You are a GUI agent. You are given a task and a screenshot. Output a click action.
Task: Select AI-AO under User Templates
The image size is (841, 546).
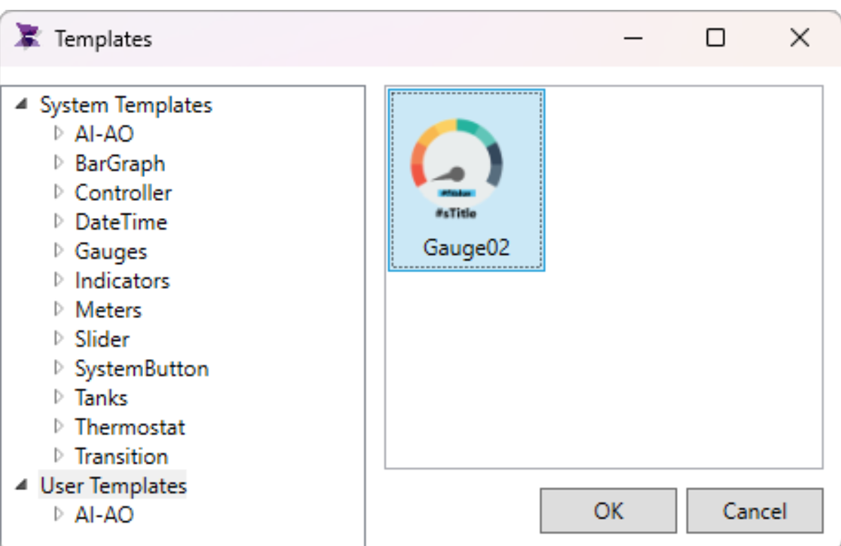point(104,515)
